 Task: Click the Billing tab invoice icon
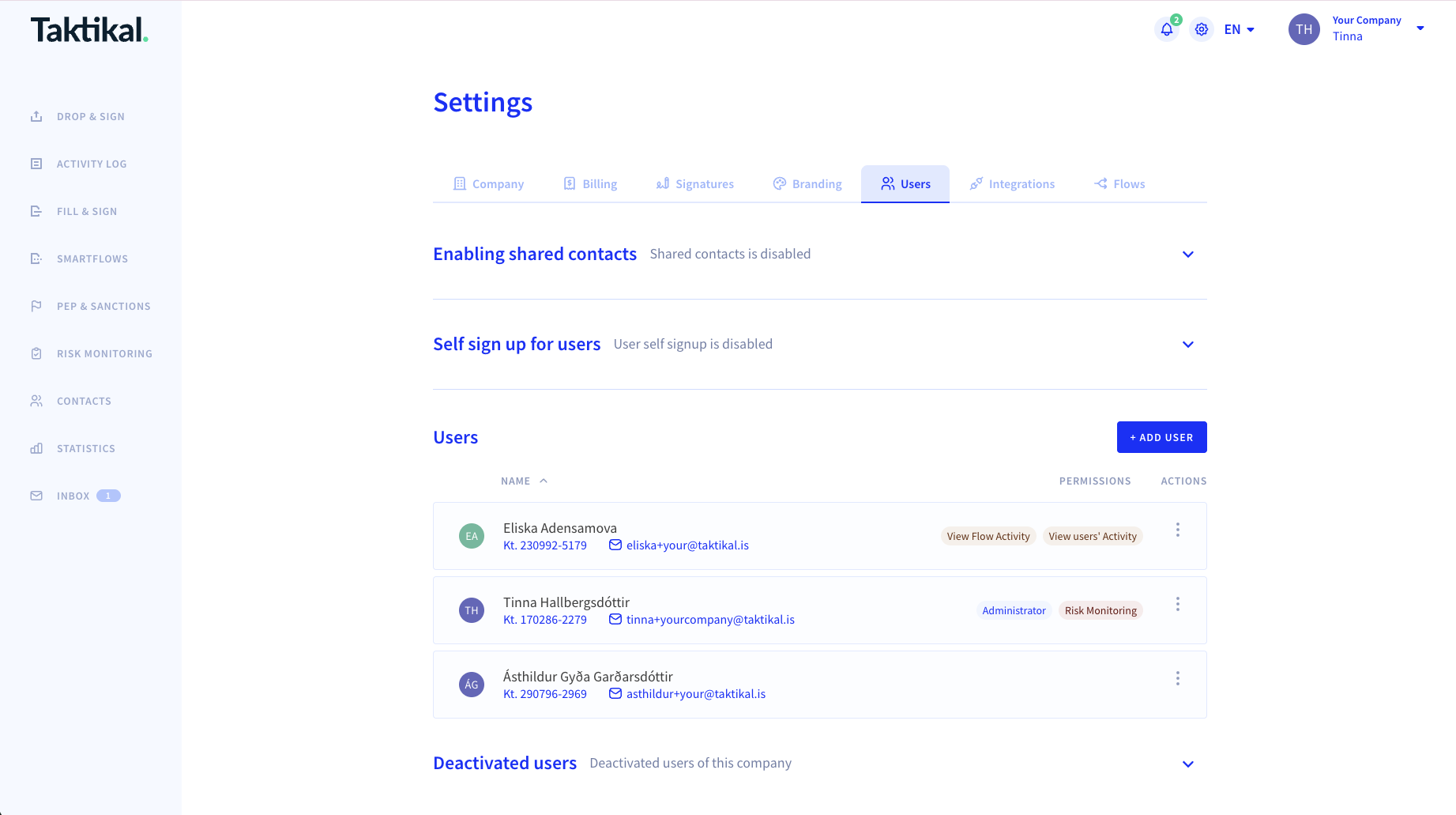[570, 183]
